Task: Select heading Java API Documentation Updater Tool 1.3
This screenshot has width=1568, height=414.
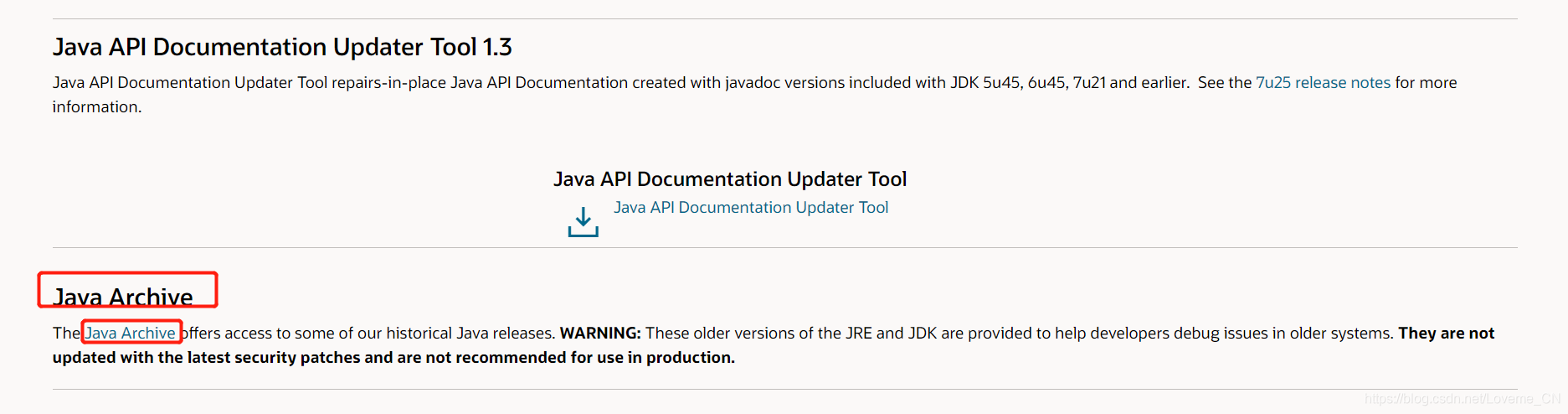Action: click(x=282, y=47)
